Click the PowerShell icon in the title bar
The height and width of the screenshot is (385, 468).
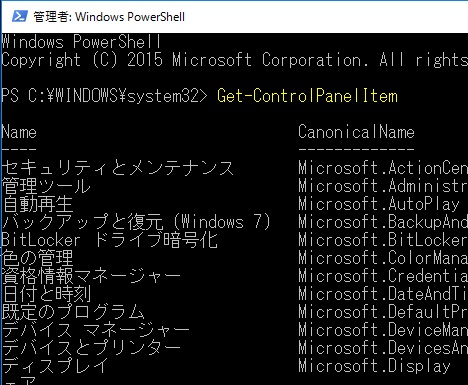pos(20,16)
